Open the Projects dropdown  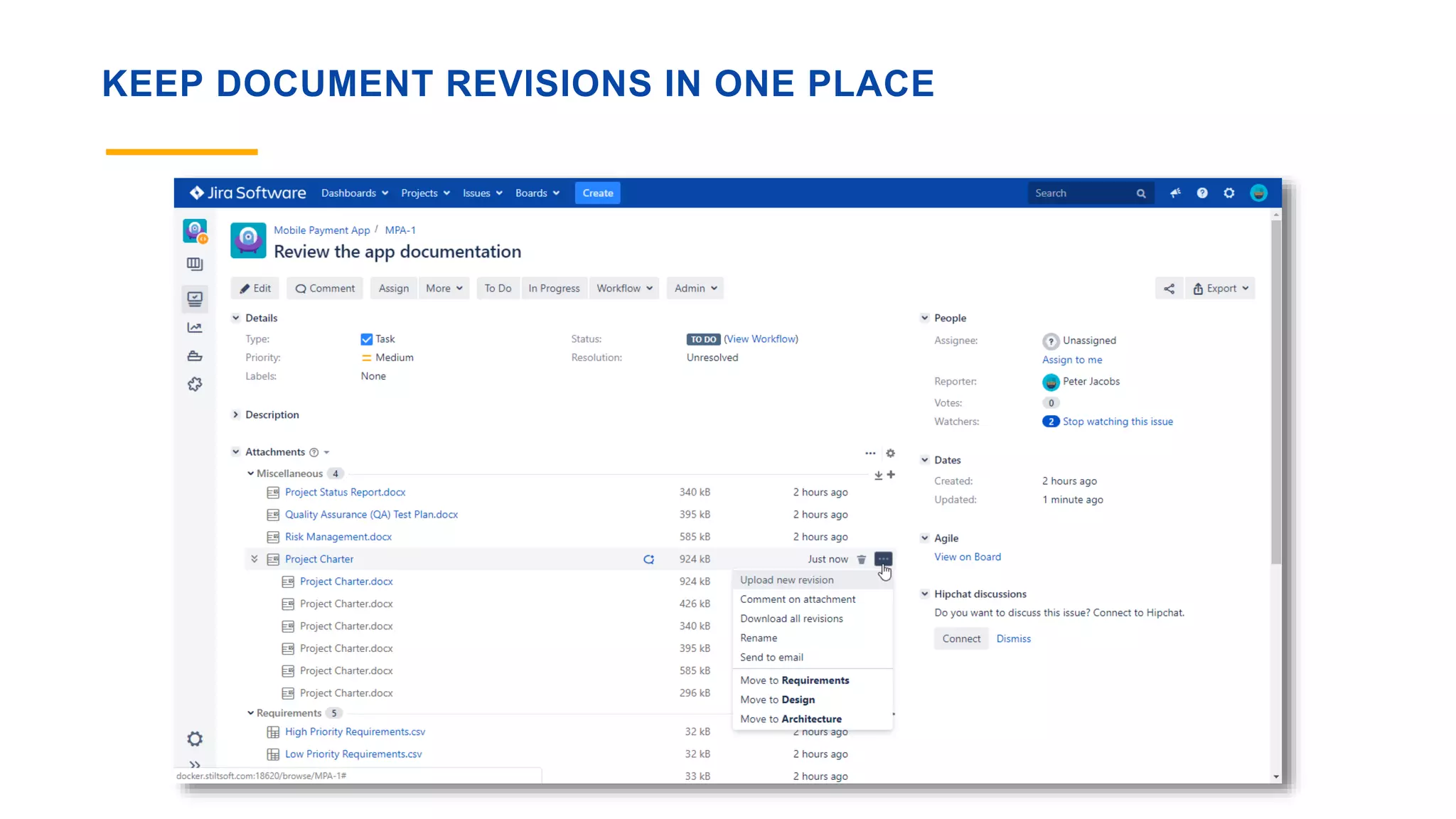[x=425, y=193]
